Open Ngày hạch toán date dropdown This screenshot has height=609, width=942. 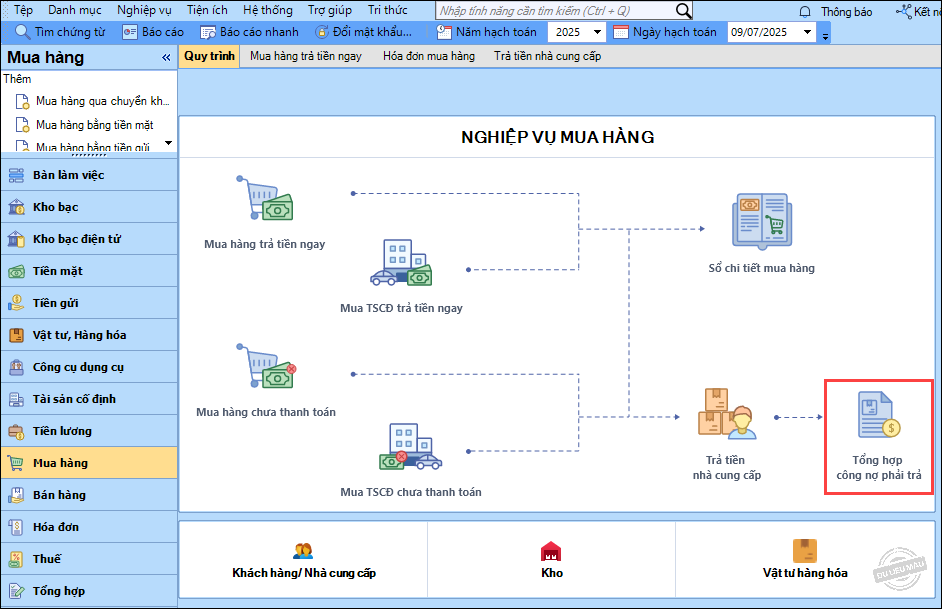tap(807, 32)
